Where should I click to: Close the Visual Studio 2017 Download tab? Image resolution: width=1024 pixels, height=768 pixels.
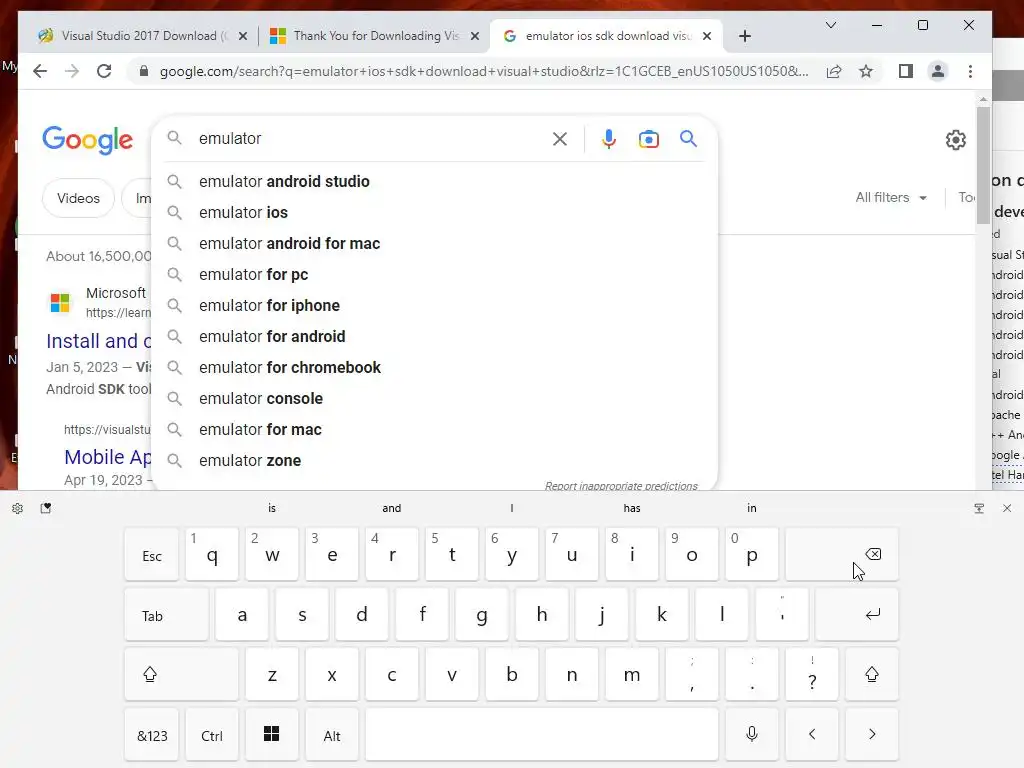point(242,36)
